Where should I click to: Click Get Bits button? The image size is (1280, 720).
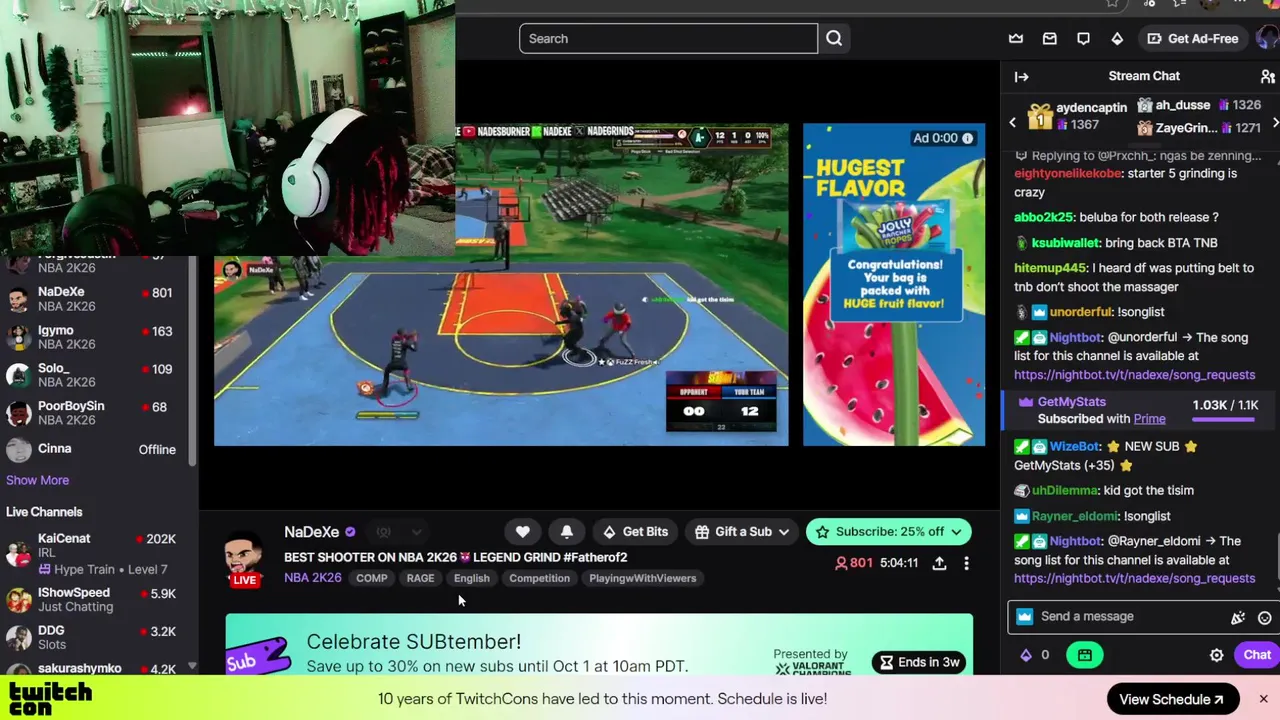click(x=635, y=532)
